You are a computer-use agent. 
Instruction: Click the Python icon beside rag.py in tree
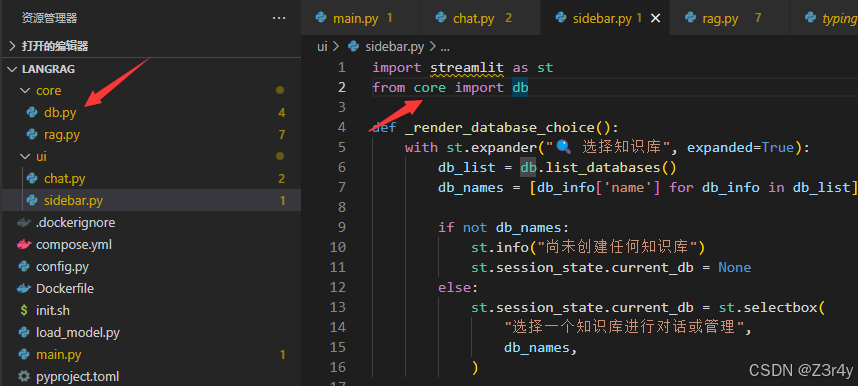point(32,135)
